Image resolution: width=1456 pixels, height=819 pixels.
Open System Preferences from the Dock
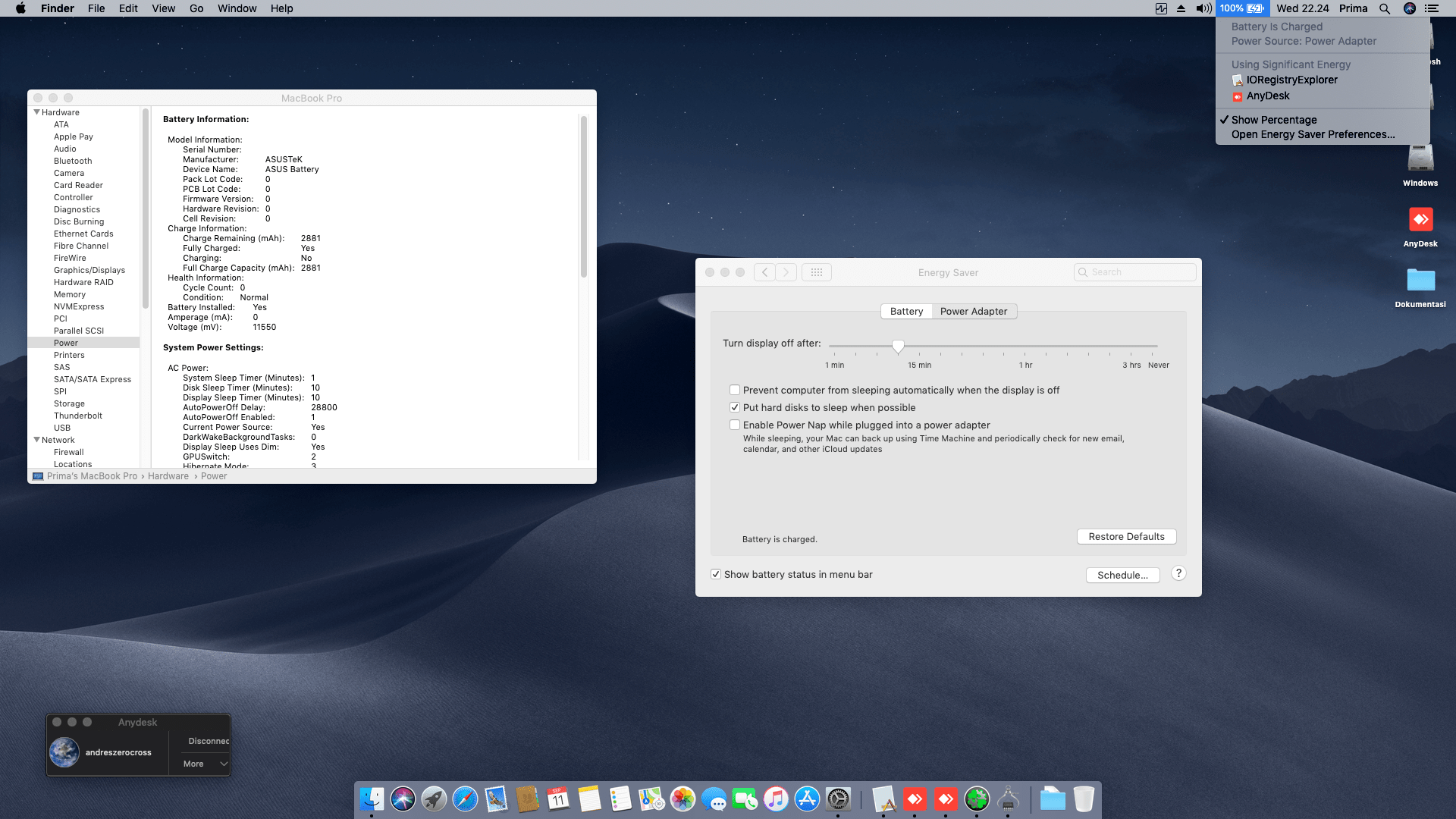[838, 799]
